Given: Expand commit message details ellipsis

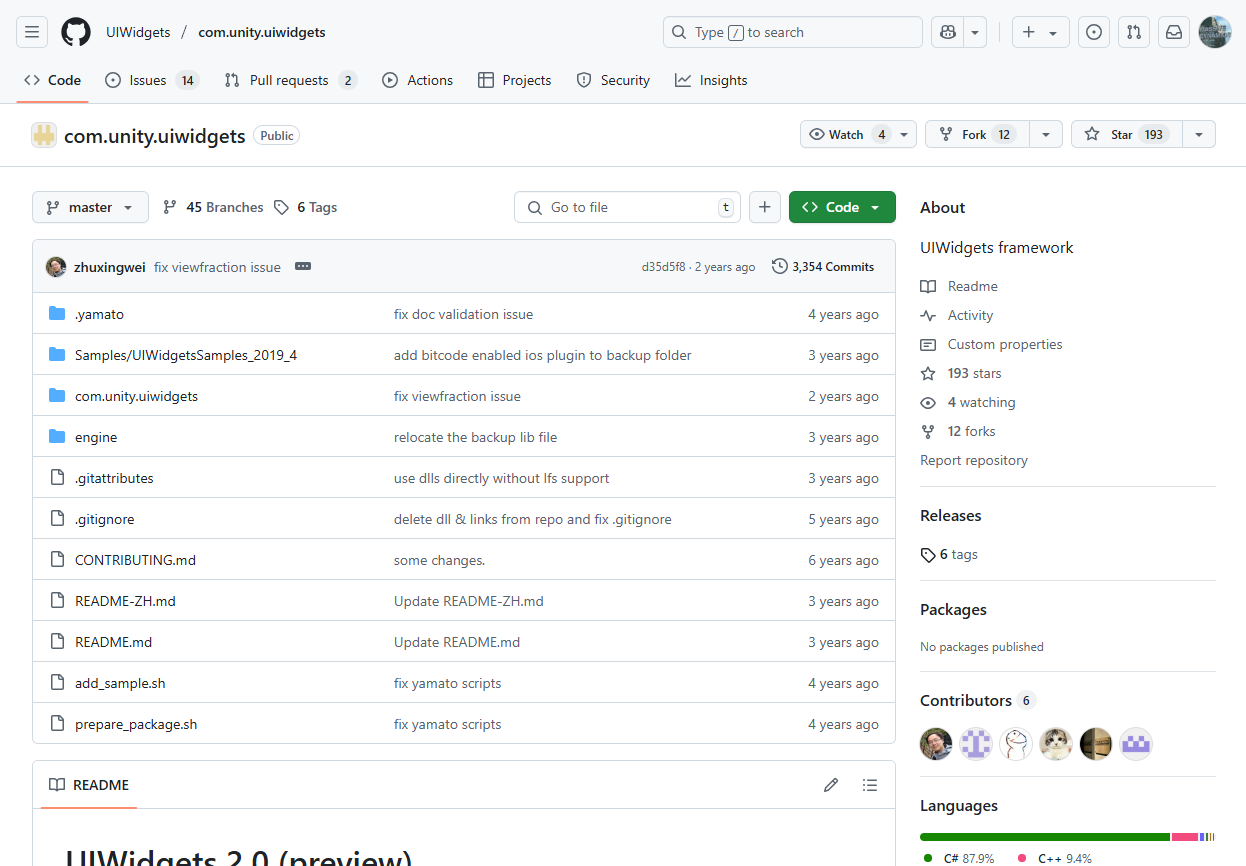Looking at the screenshot, I should click(x=303, y=267).
